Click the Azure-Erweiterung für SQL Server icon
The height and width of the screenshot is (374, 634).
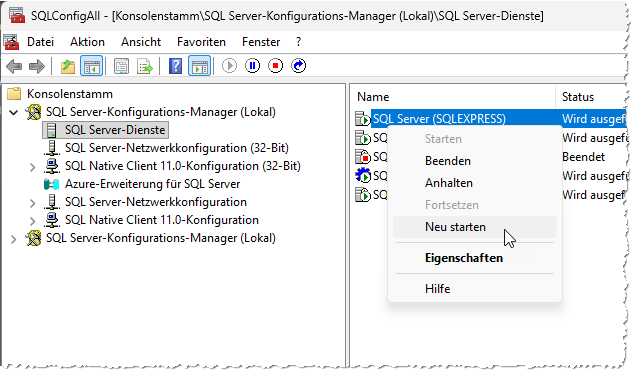coord(51,184)
